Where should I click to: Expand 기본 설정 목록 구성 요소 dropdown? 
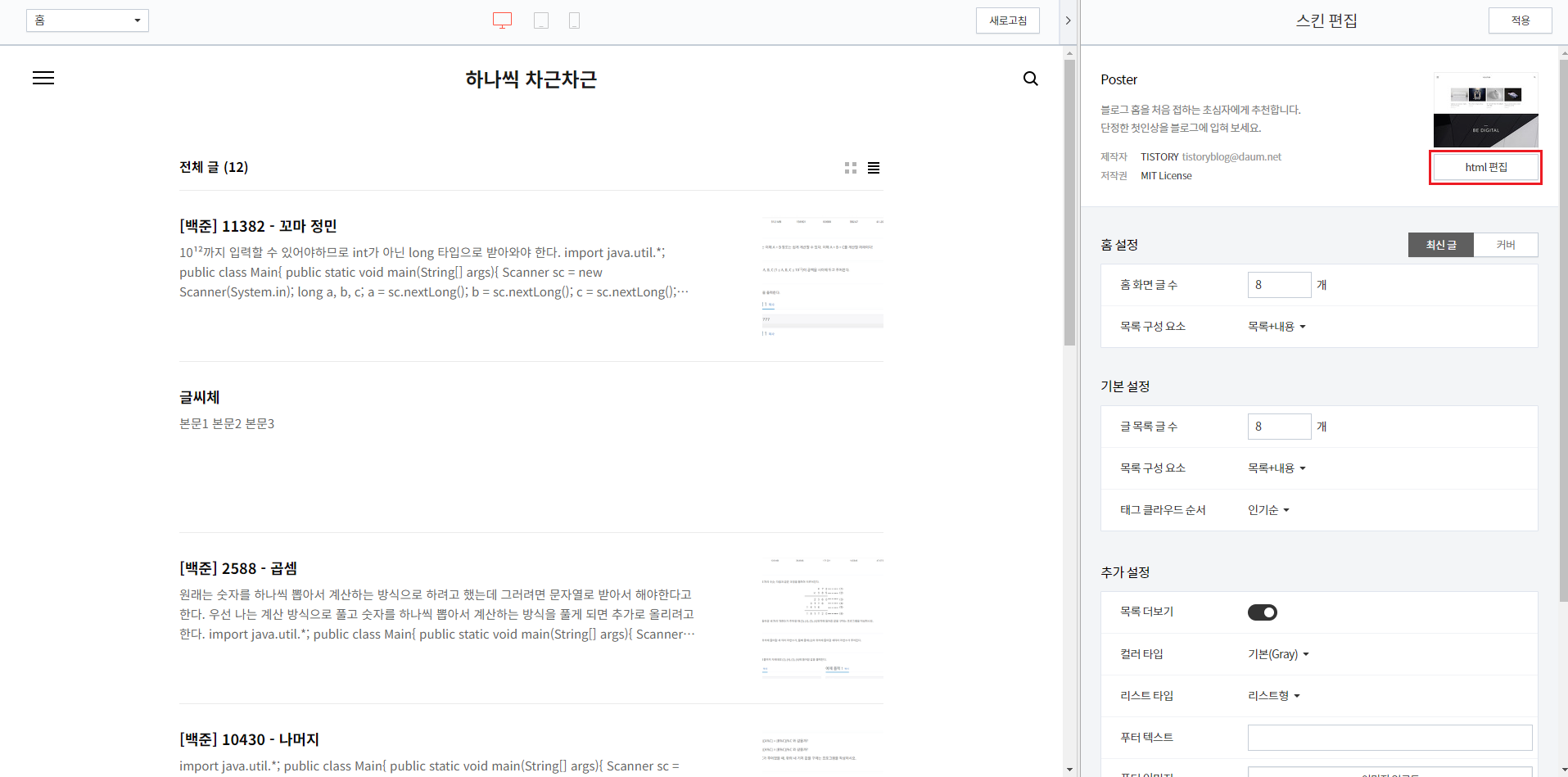[x=1277, y=468]
